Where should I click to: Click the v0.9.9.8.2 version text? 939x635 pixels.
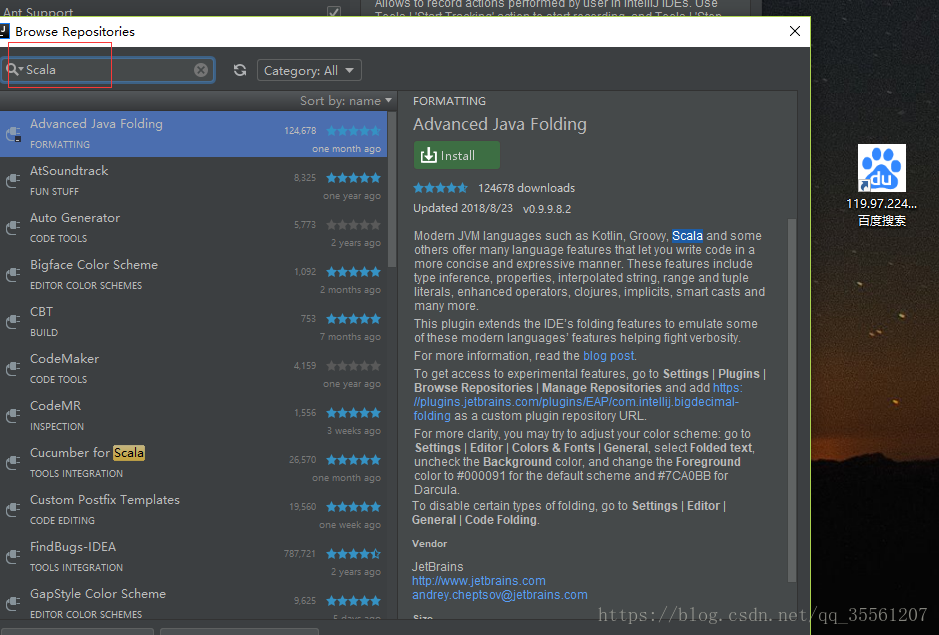pyautogui.click(x=547, y=209)
